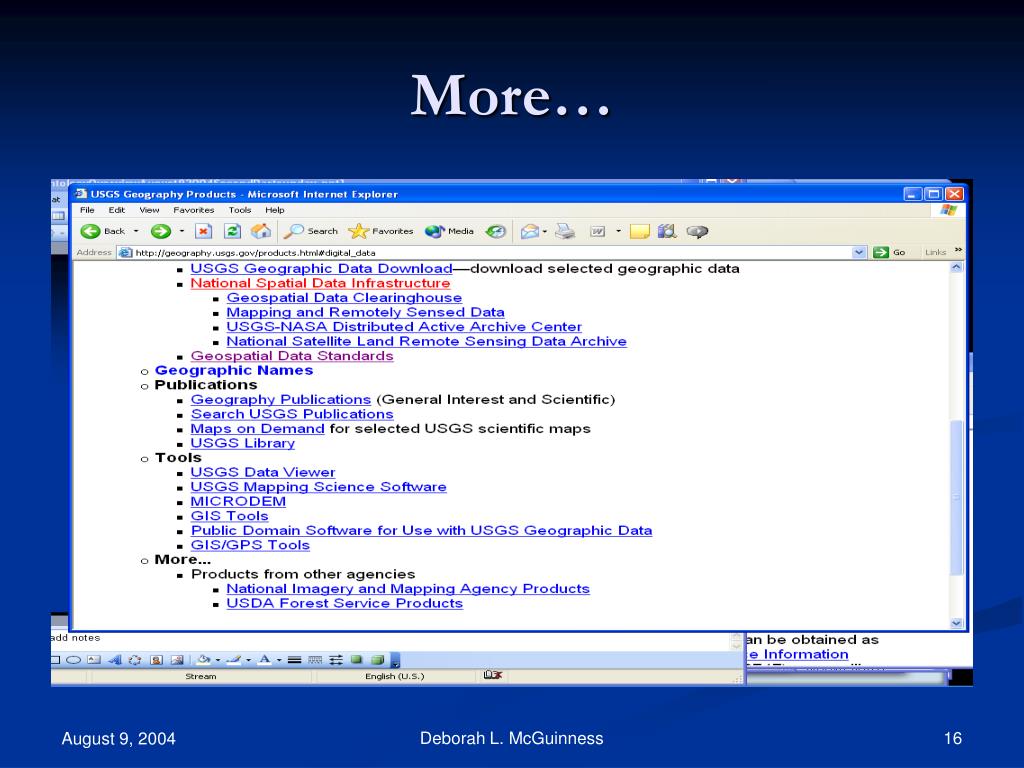The width and height of the screenshot is (1024, 768).
Task: Select the Oval shape tool in PowerPoint toolbar
Action: pos(74,660)
